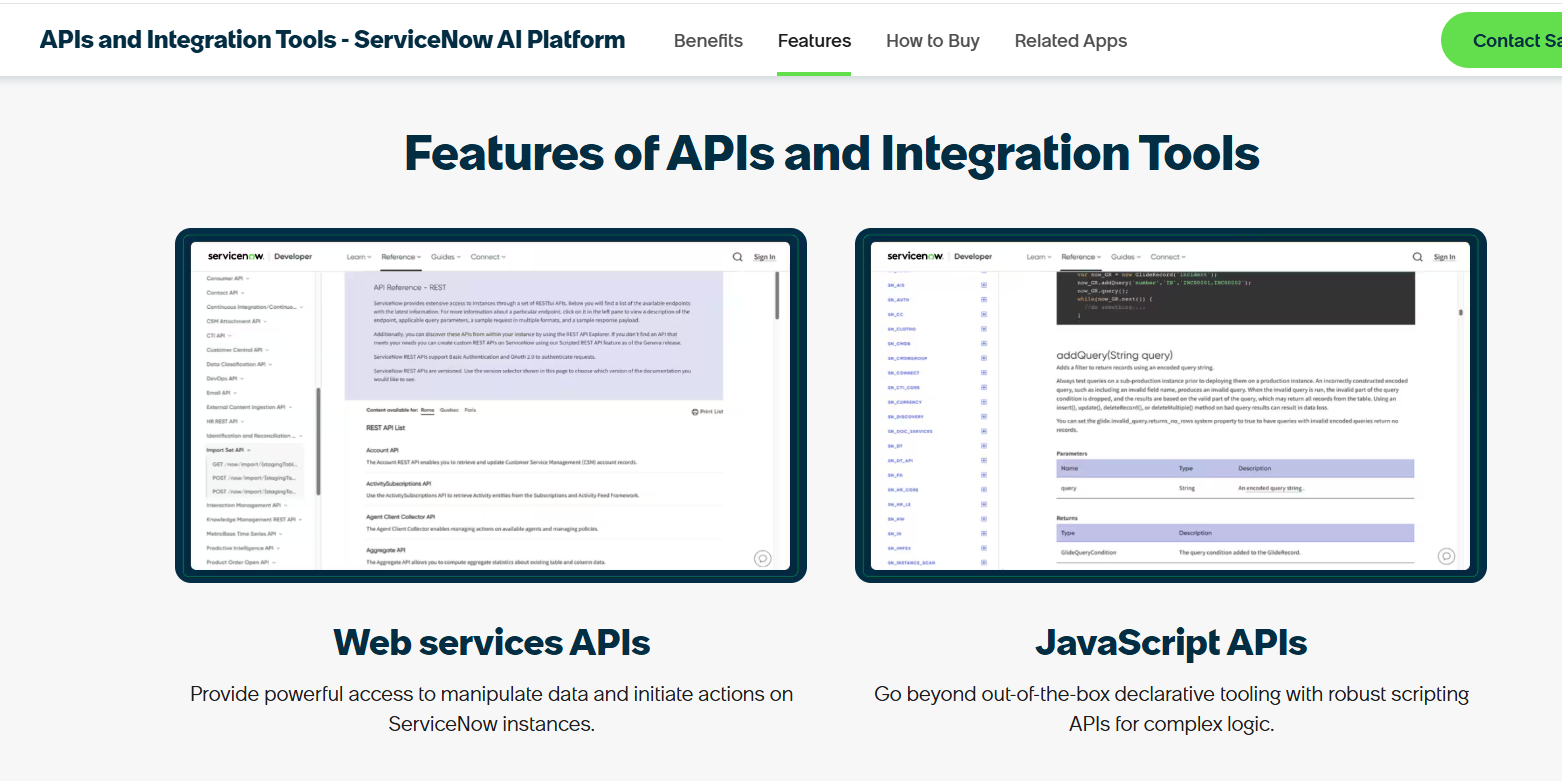Click the 'SN_DOC_SERVICES' sidebar entry

pyautogui.click(x=909, y=431)
